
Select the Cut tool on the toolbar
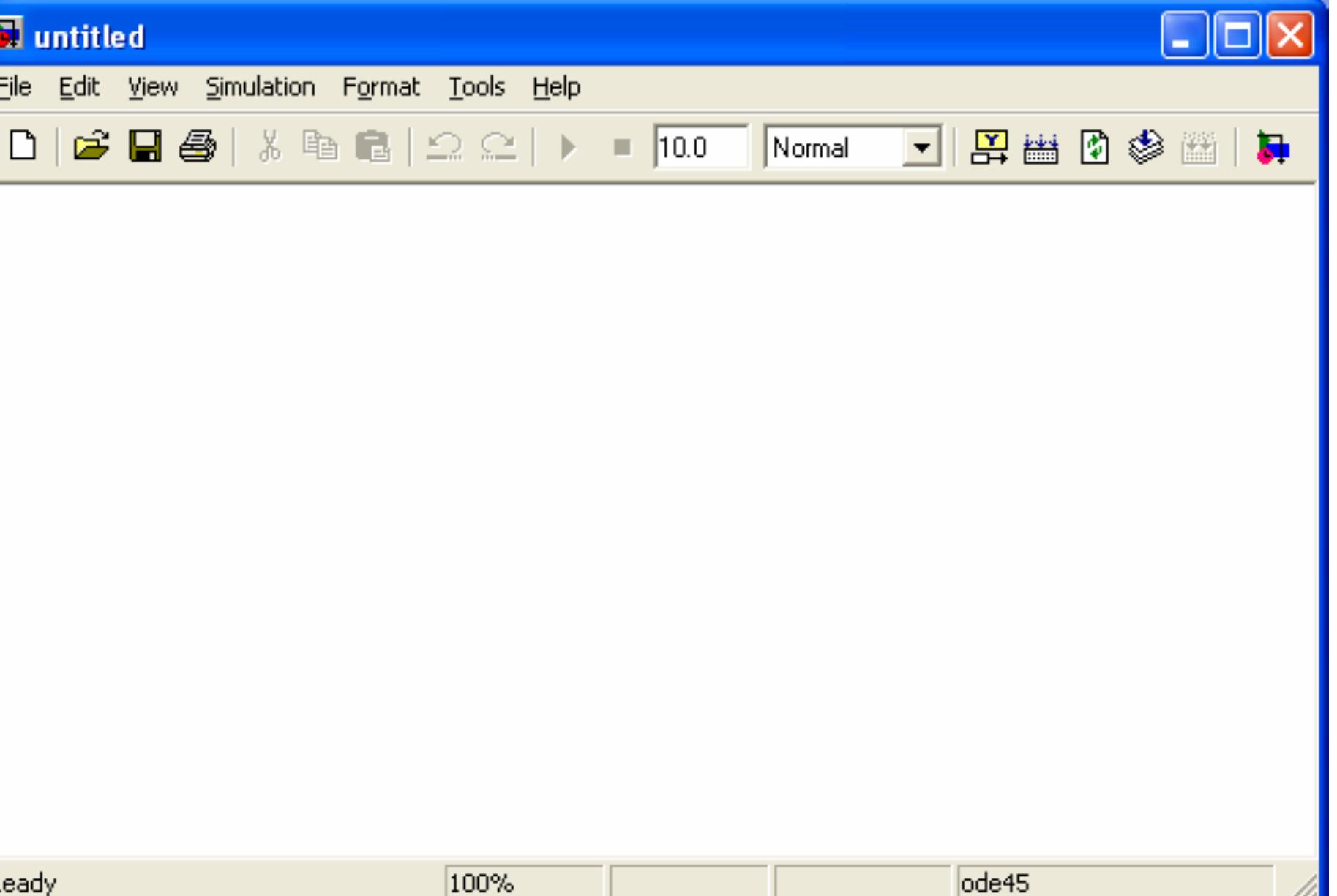click(269, 146)
